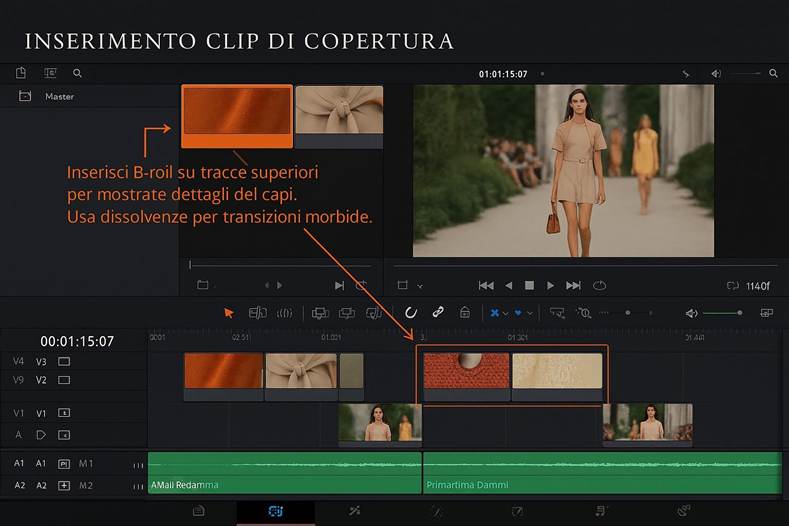Select the Primartima Dammi audio clip
Image resolution: width=789 pixels, height=526 pixels.
602,472
